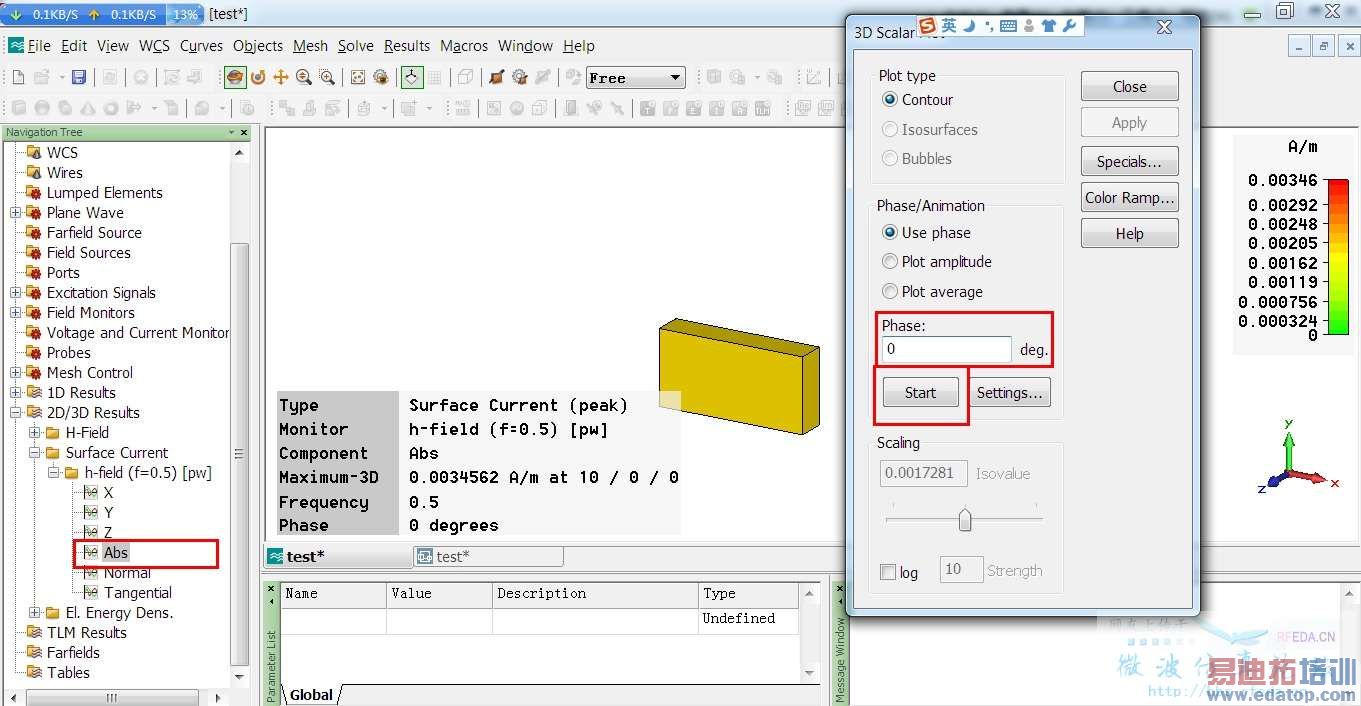Screen dimensions: 1361x706
Task: Select the Zoom window tool
Action: coord(327,77)
